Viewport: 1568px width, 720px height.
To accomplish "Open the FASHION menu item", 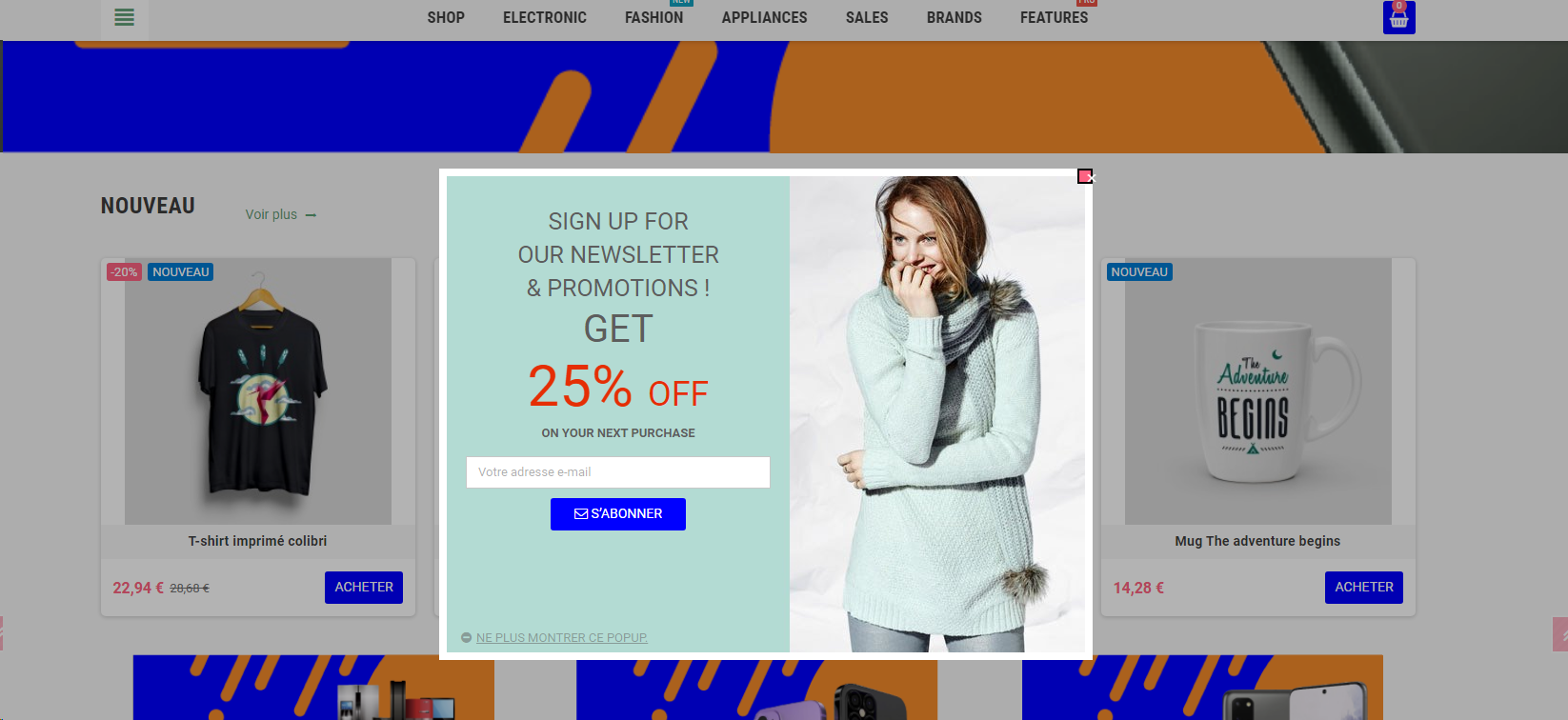I will (653, 17).
